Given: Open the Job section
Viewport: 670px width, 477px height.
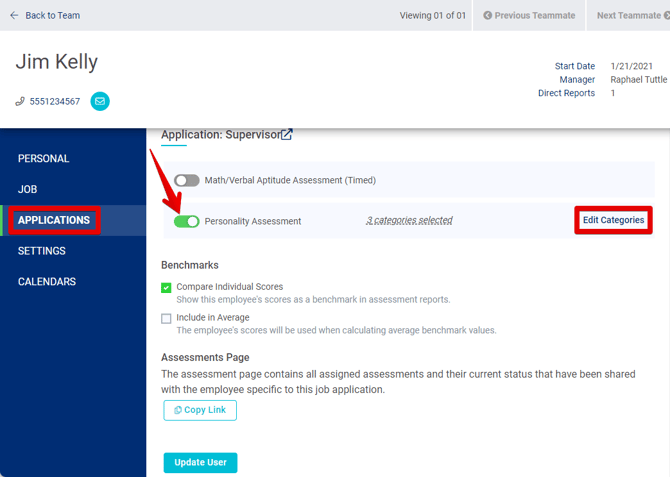Looking at the screenshot, I should coord(28,189).
